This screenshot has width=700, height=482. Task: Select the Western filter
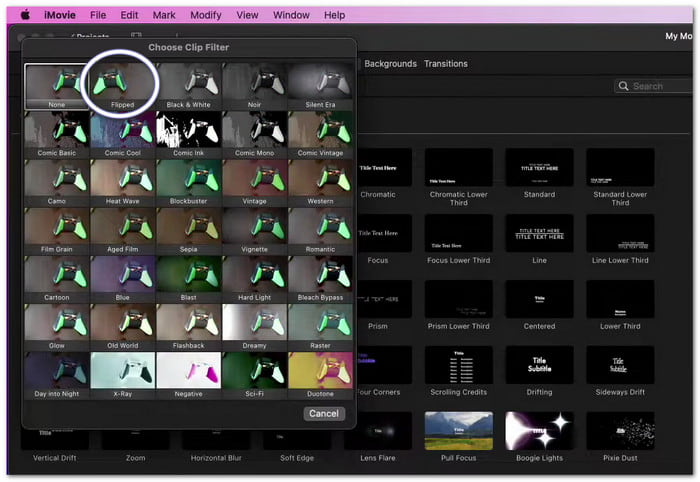(x=320, y=183)
